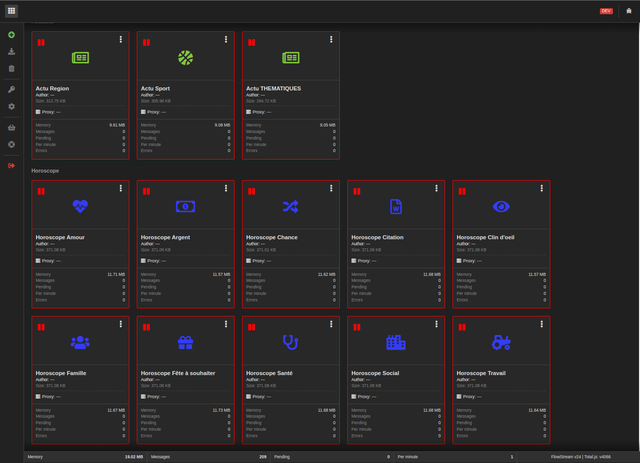Open three-dot menu on Horoscope Fête à souhaiter

pyautogui.click(x=226, y=324)
